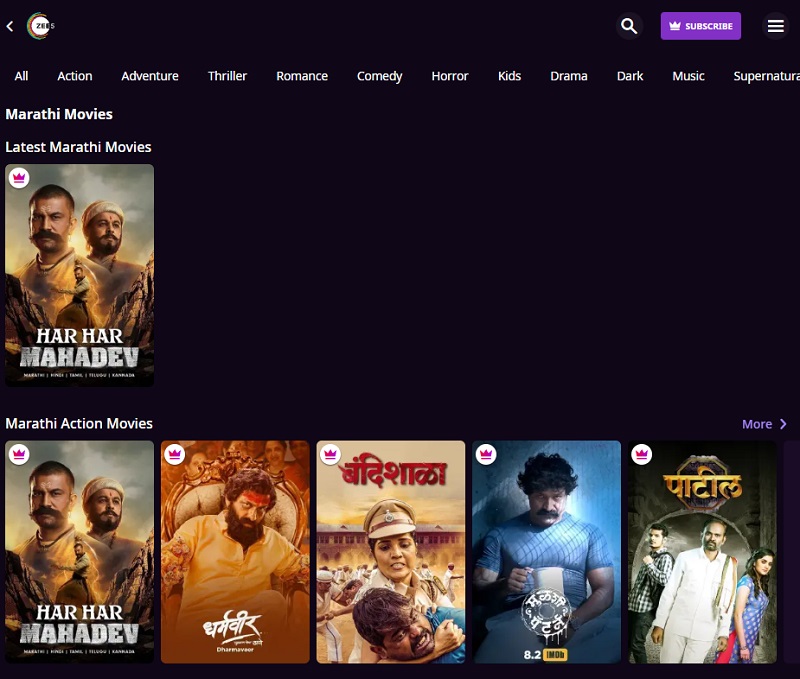Image resolution: width=800 pixels, height=679 pixels.
Task: Select the Horror genre tab
Action: click(449, 76)
